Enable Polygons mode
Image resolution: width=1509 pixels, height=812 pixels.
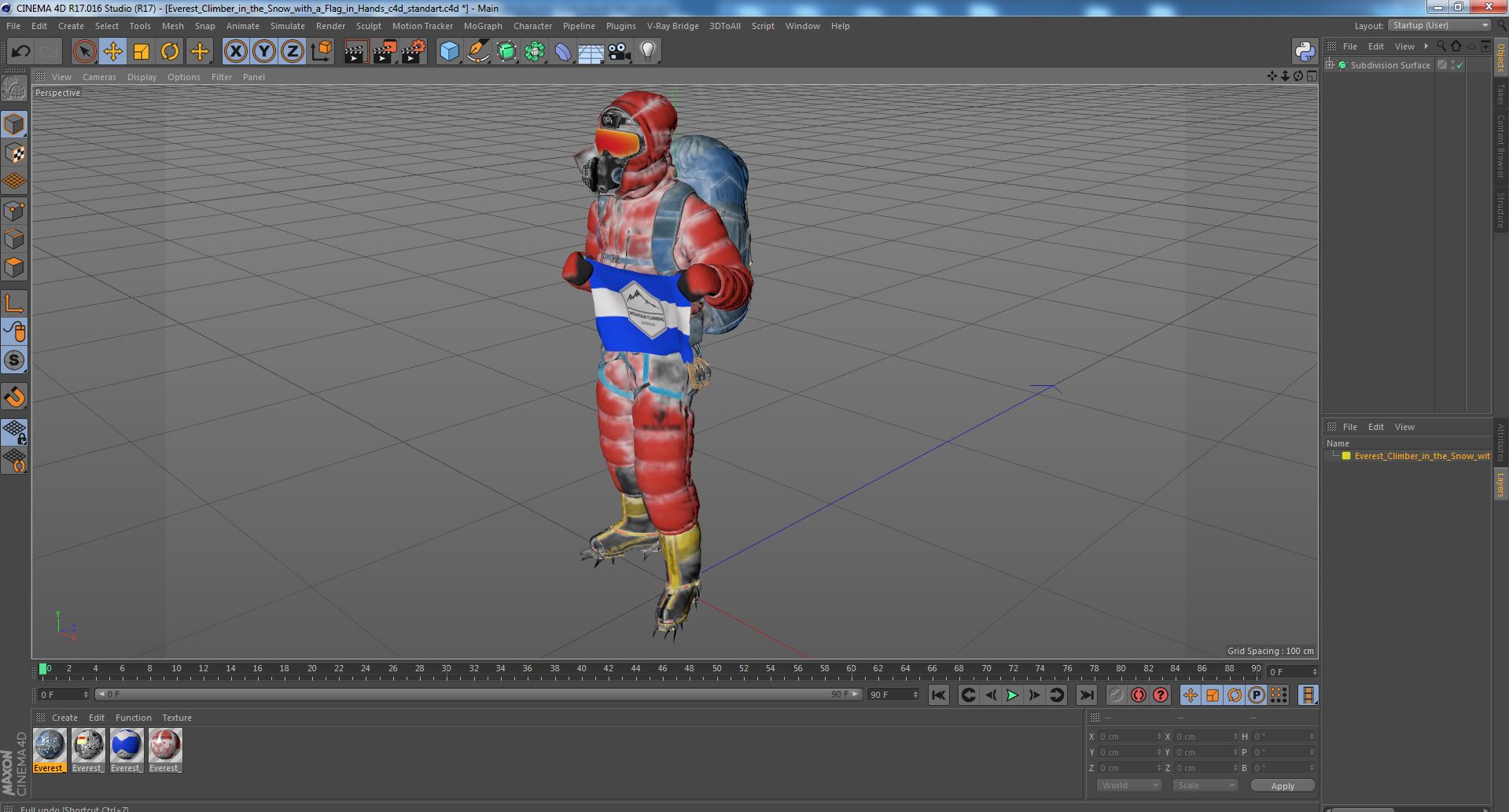coord(14,267)
